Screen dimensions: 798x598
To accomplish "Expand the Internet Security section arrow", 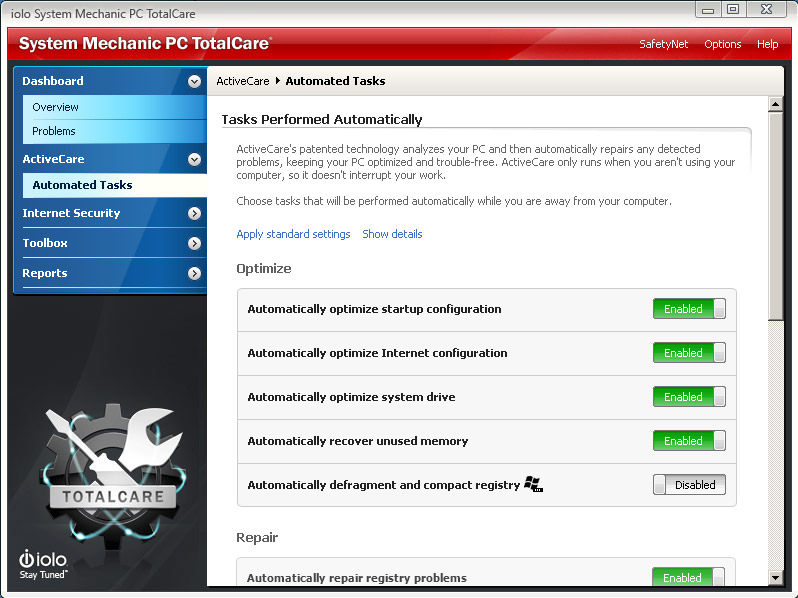I will click(x=194, y=213).
